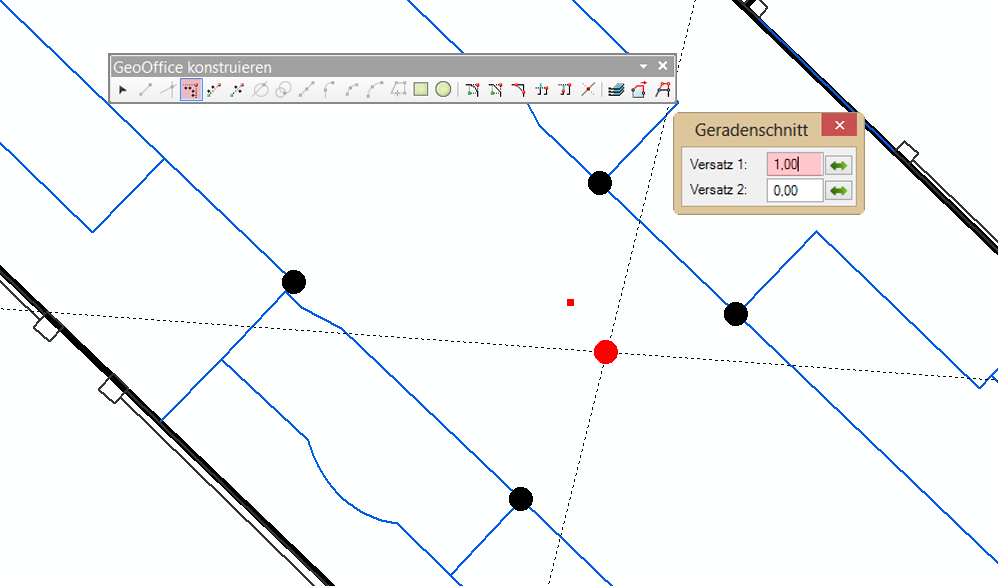Flip direction of Versatz 1 offset

(x=838, y=164)
